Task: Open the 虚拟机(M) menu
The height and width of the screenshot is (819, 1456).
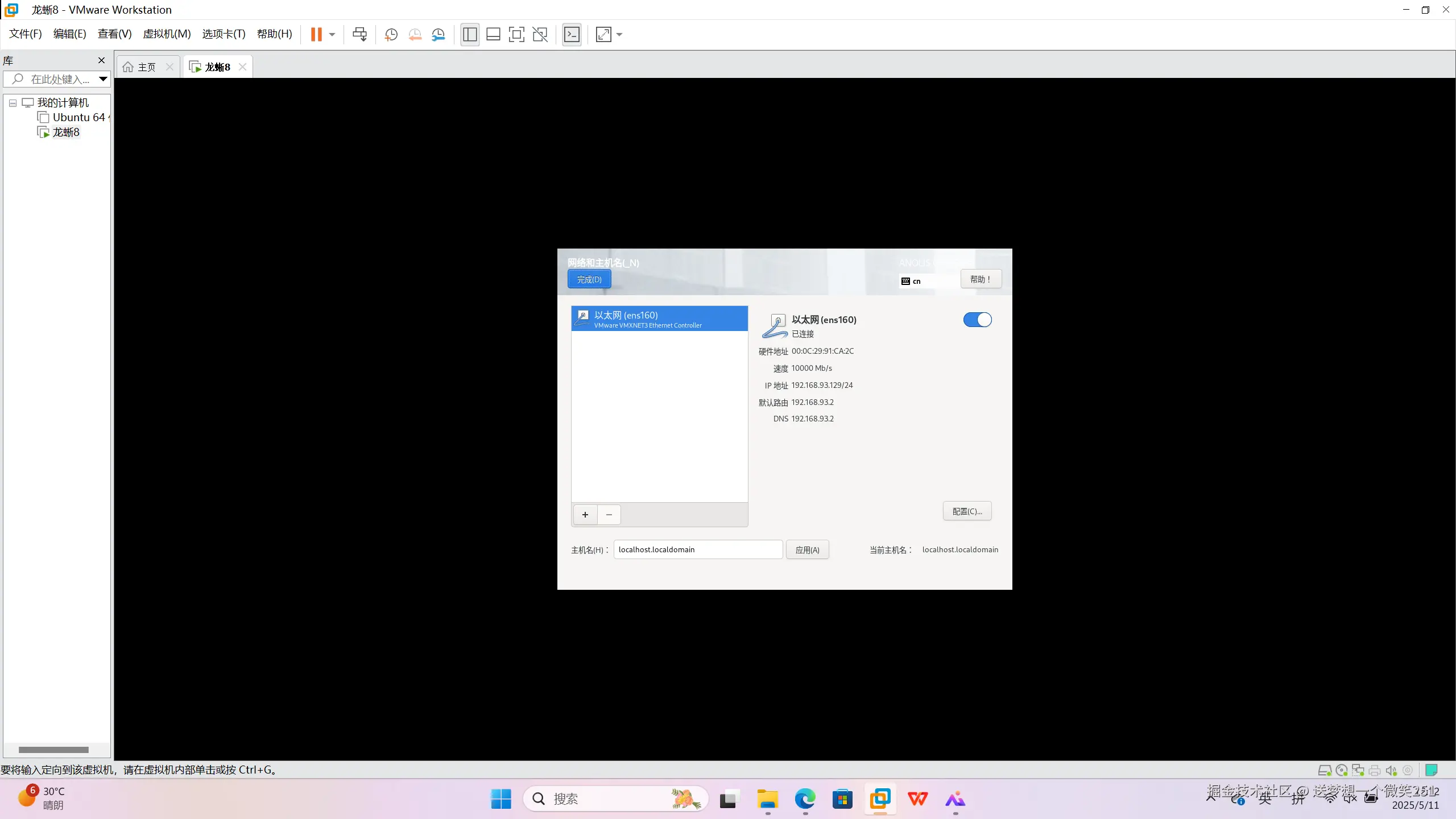Action: click(x=167, y=34)
